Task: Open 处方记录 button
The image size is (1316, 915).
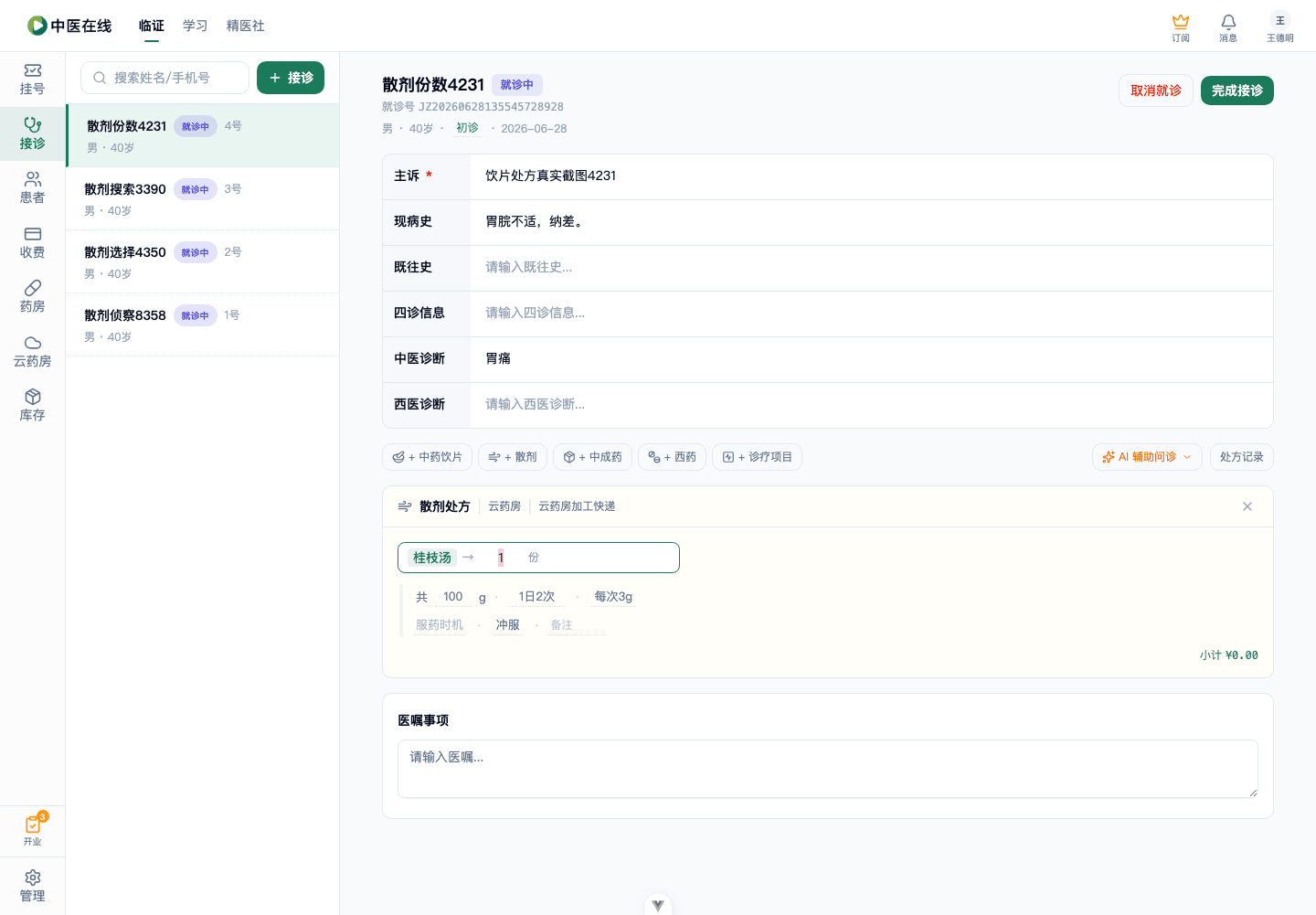Action: pos(1241,457)
